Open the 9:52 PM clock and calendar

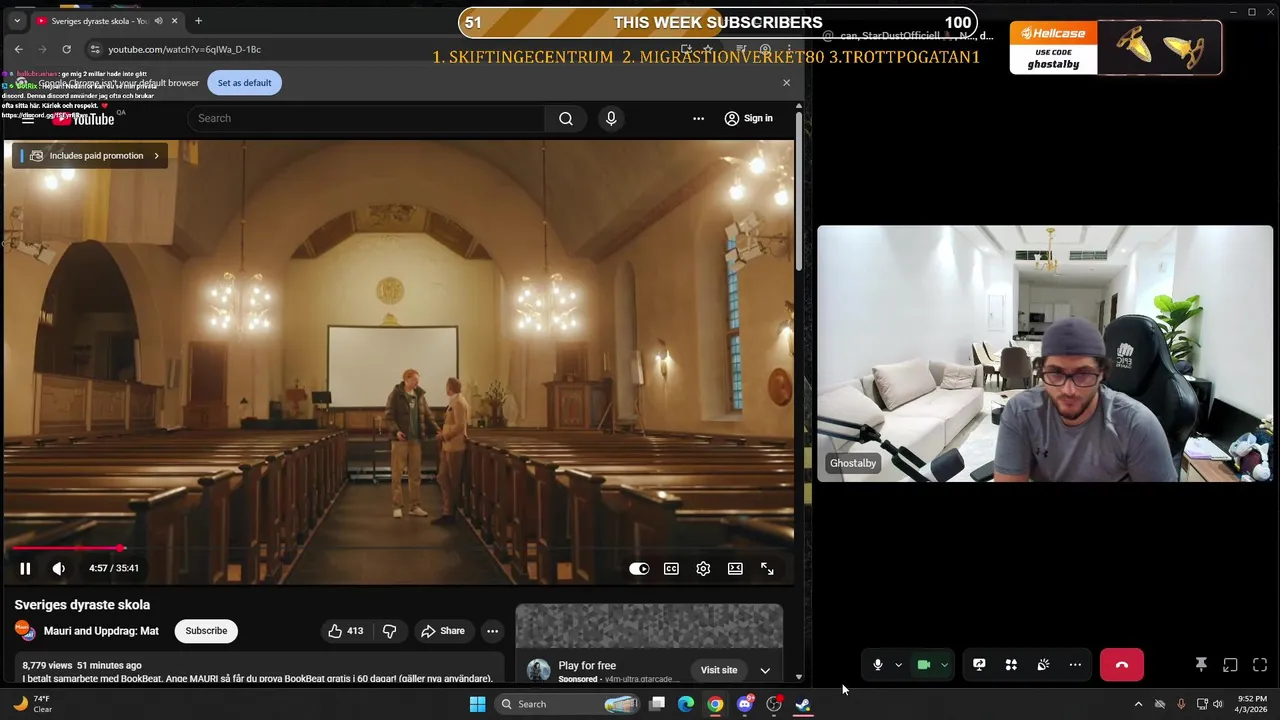pos(1252,704)
